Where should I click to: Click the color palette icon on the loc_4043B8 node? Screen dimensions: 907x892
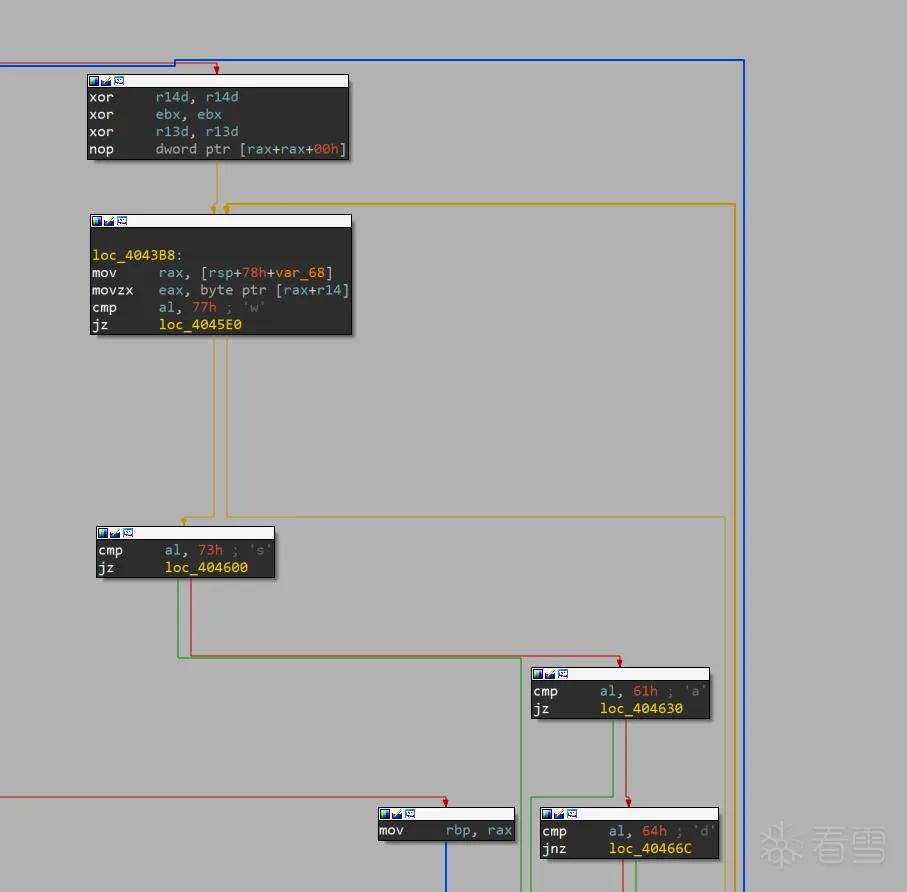97,221
